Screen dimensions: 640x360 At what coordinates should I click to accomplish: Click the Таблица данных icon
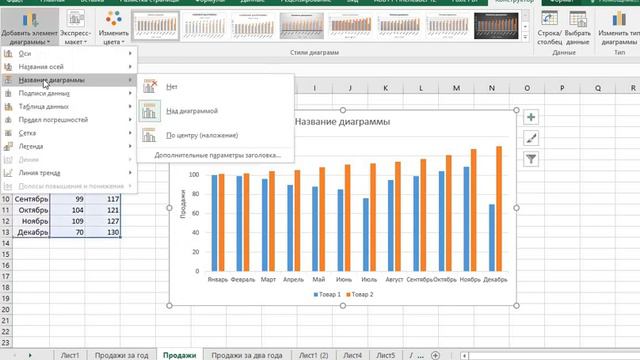pyautogui.click(x=8, y=107)
